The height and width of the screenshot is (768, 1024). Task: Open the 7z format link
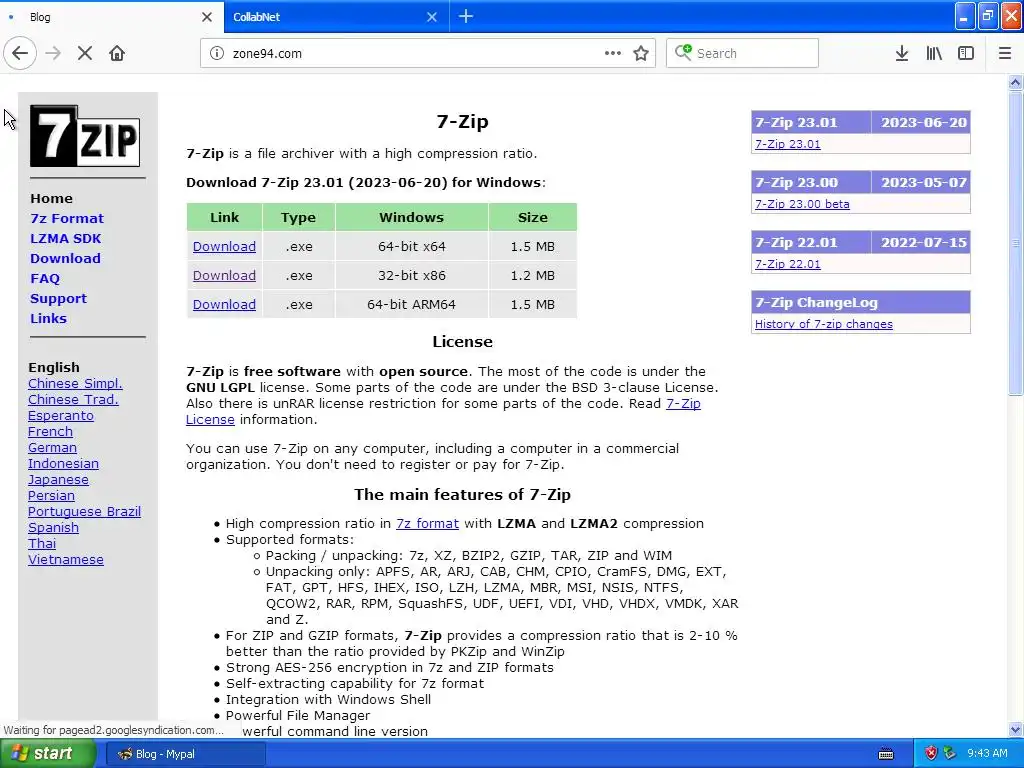(x=427, y=524)
